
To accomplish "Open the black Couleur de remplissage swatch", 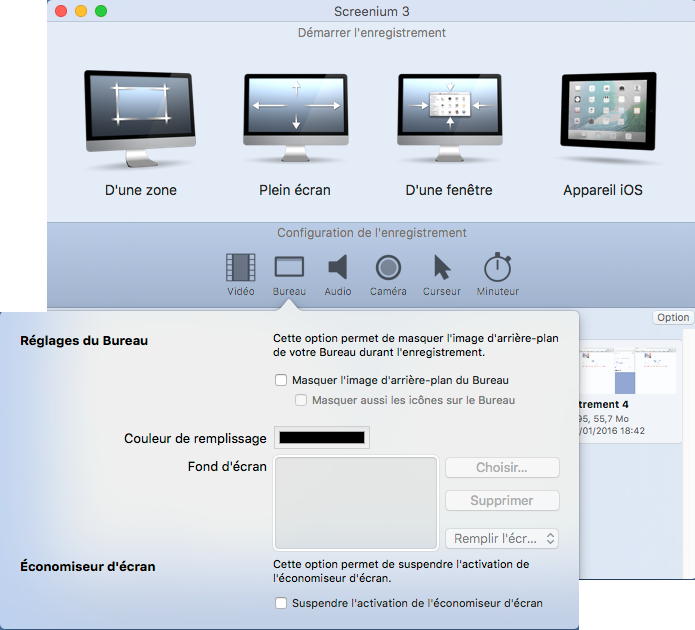I will pos(322,438).
